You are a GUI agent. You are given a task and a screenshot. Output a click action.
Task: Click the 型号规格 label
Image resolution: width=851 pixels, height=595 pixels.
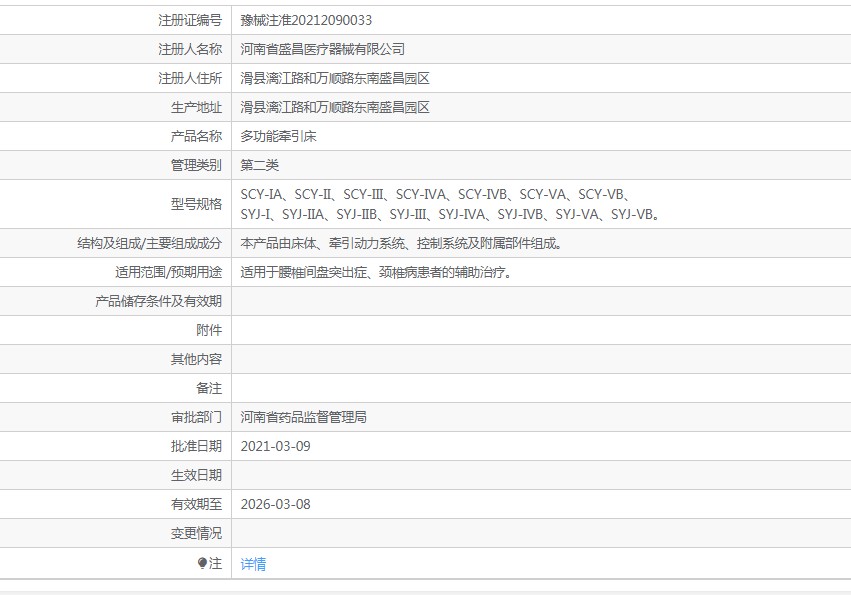tap(196, 204)
